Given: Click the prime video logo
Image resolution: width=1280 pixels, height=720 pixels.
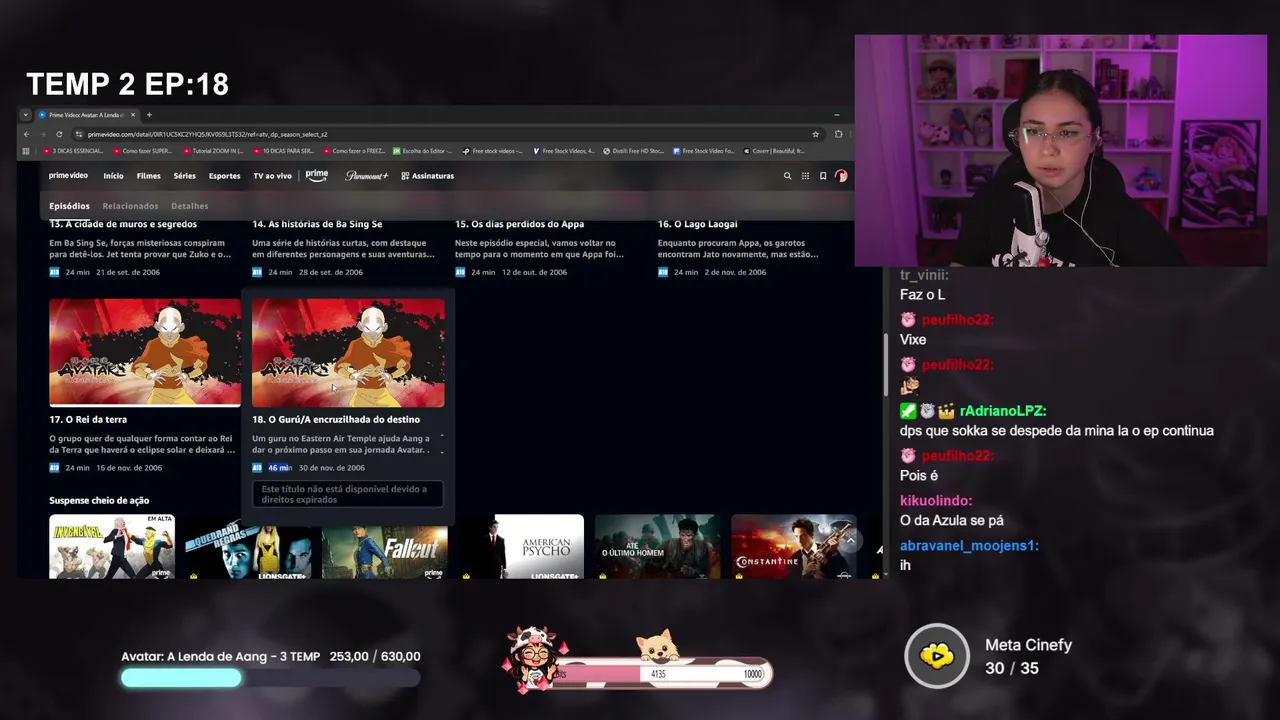Looking at the screenshot, I should pyautogui.click(x=68, y=176).
